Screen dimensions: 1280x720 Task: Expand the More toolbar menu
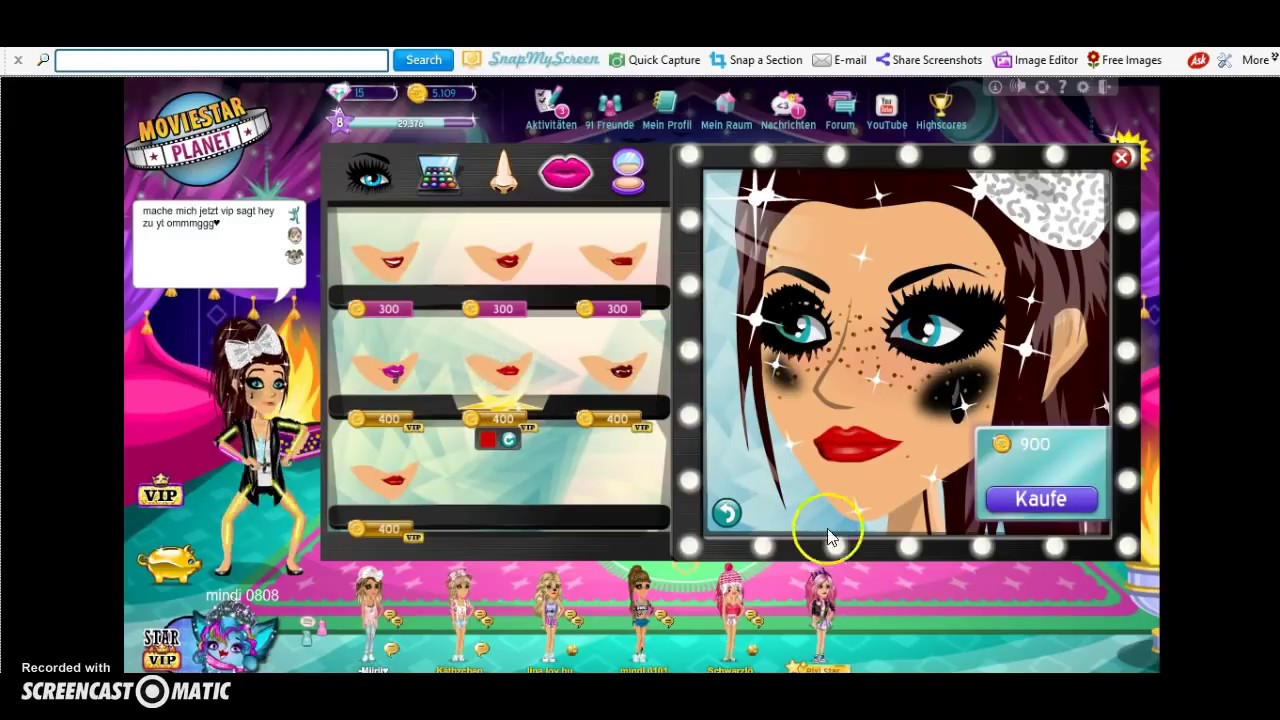1259,60
